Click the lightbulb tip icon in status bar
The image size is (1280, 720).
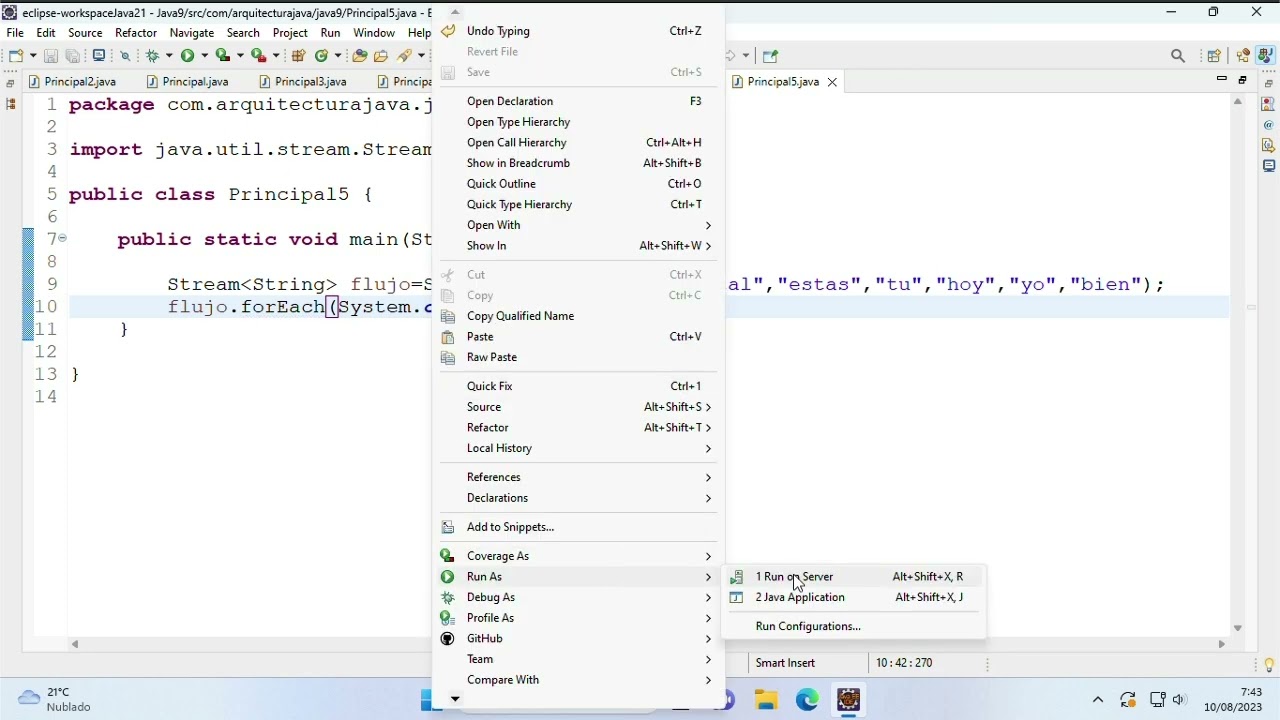[x=1270, y=665]
